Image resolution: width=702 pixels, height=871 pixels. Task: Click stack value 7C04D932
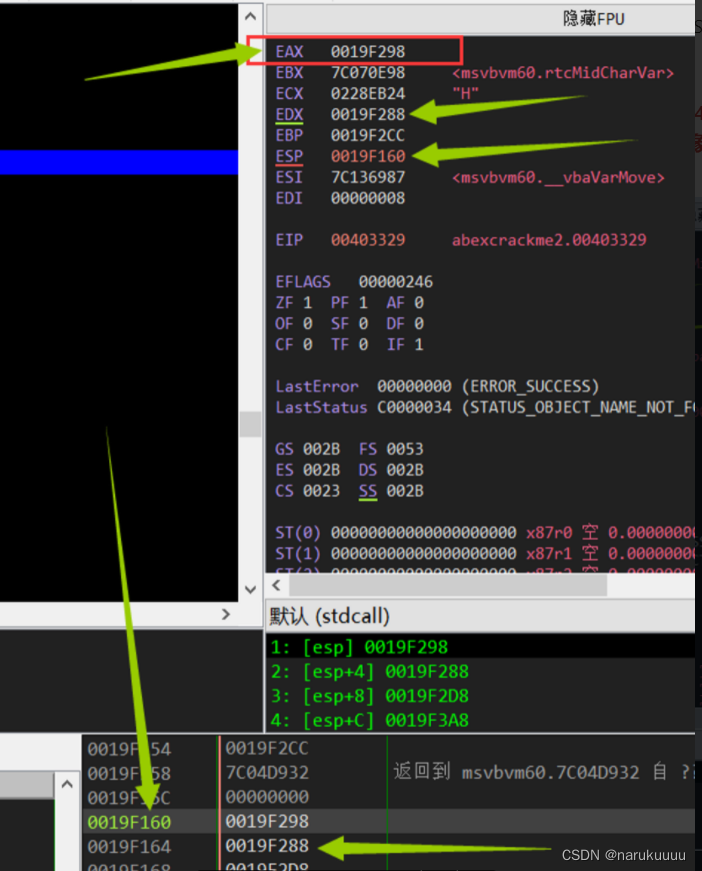(267, 773)
